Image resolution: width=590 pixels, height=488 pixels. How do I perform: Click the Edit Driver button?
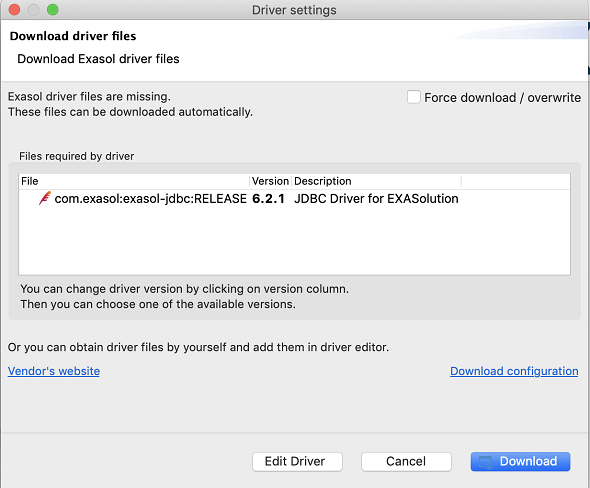click(297, 462)
